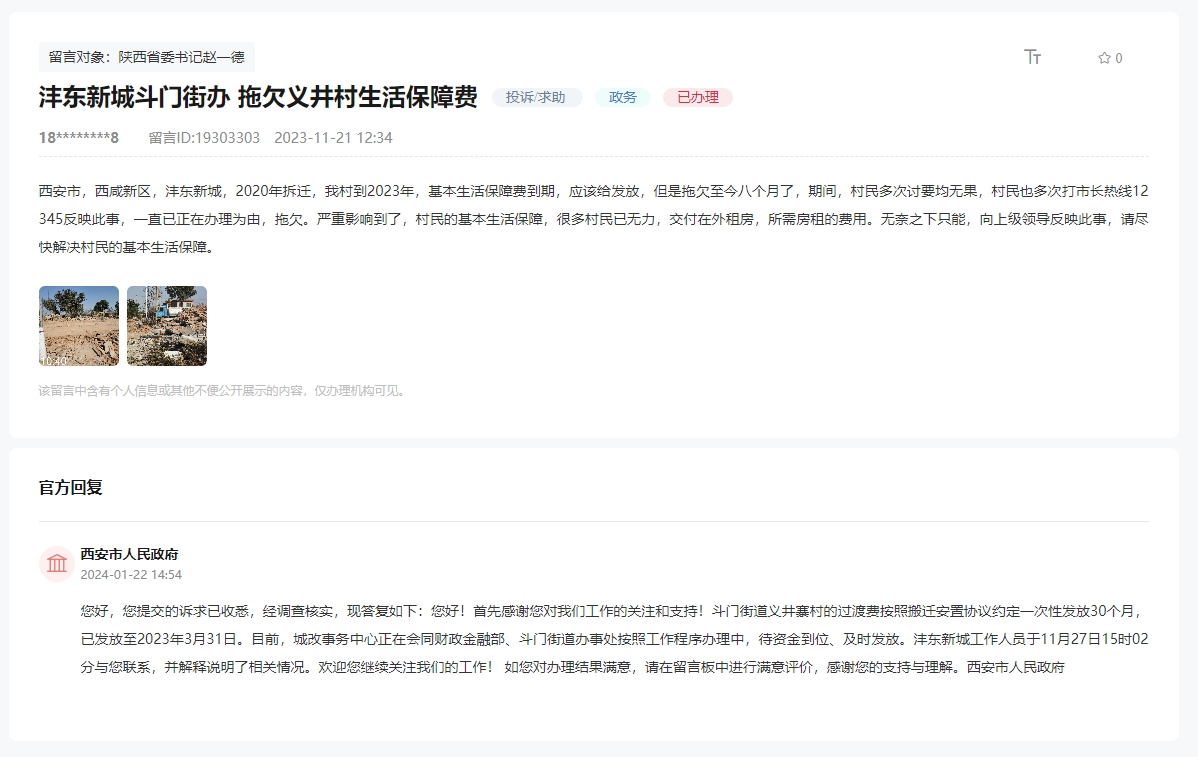Viewport: 1198px width, 757px height.
Task: Click the favorite count number 0
Action: click(x=1118, y=58)
